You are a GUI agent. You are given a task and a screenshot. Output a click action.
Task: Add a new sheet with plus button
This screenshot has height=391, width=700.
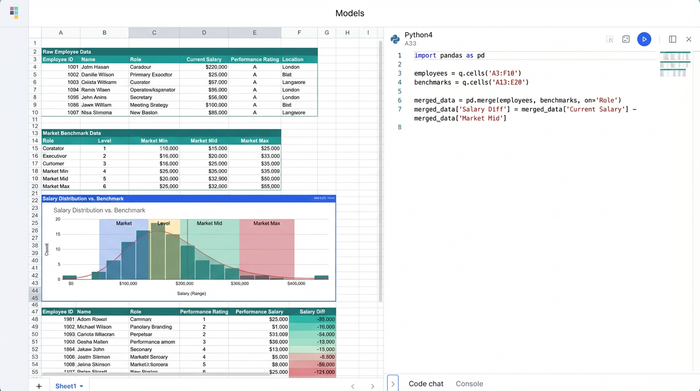(39, 386)
